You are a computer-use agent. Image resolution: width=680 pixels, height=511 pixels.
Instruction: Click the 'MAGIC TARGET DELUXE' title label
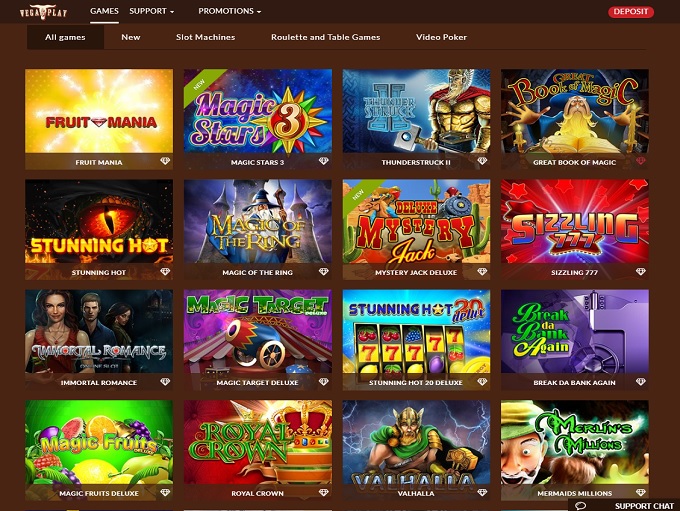[257, 383]
